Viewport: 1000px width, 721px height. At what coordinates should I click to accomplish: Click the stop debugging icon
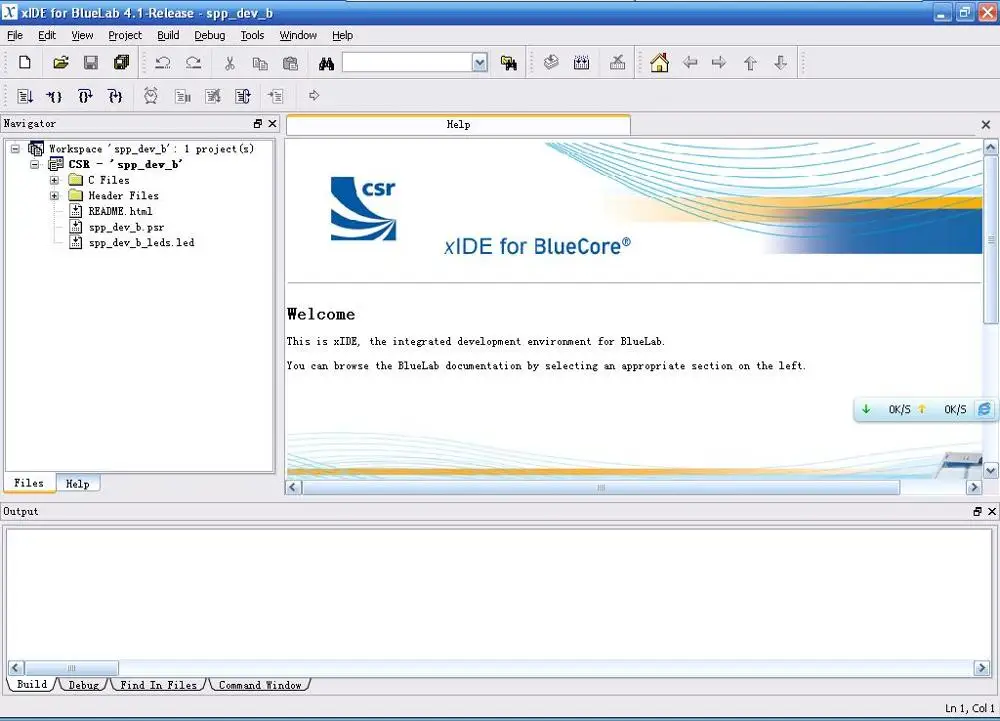point(213,96)
